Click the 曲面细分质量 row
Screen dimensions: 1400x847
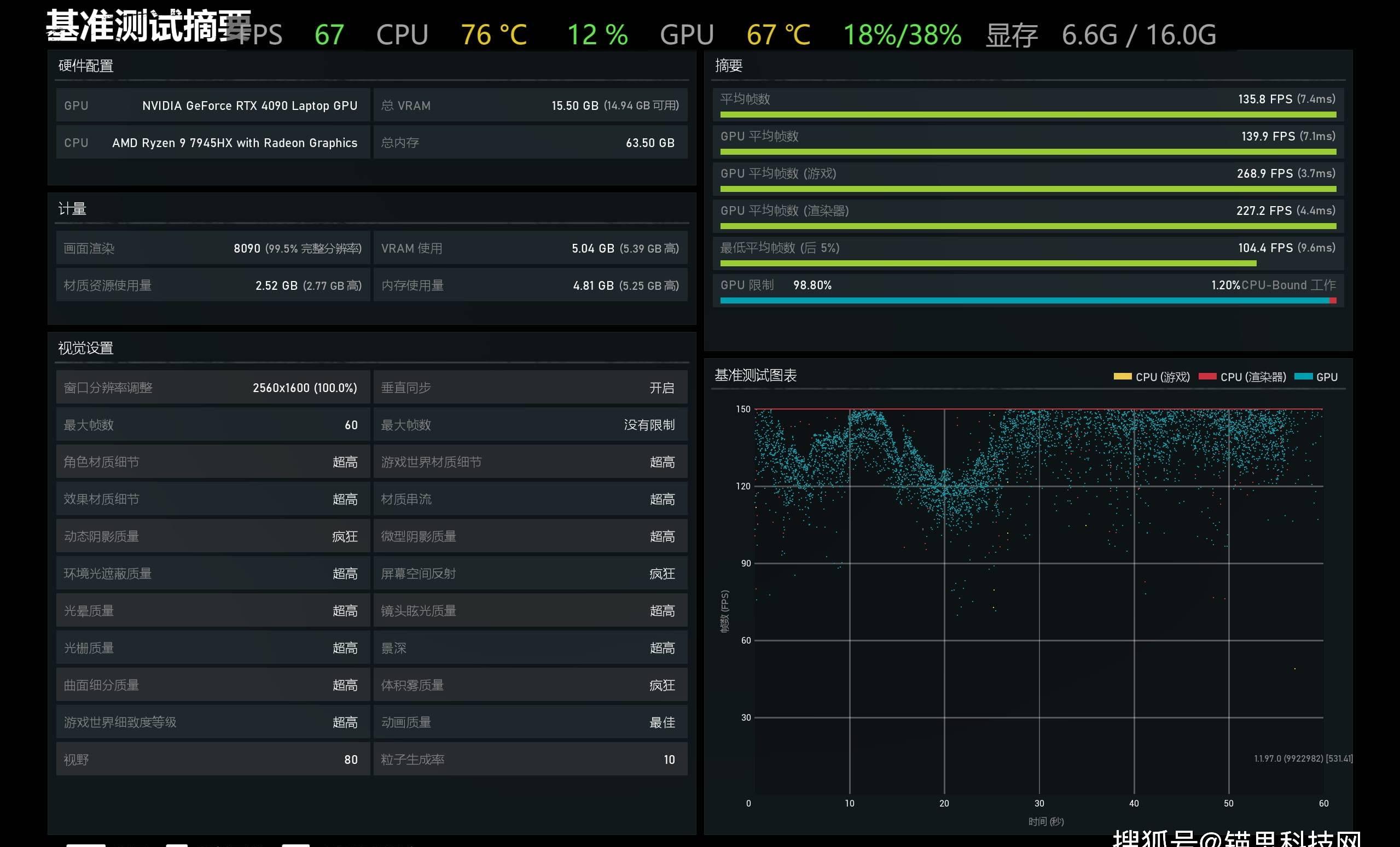click(213, 685)
